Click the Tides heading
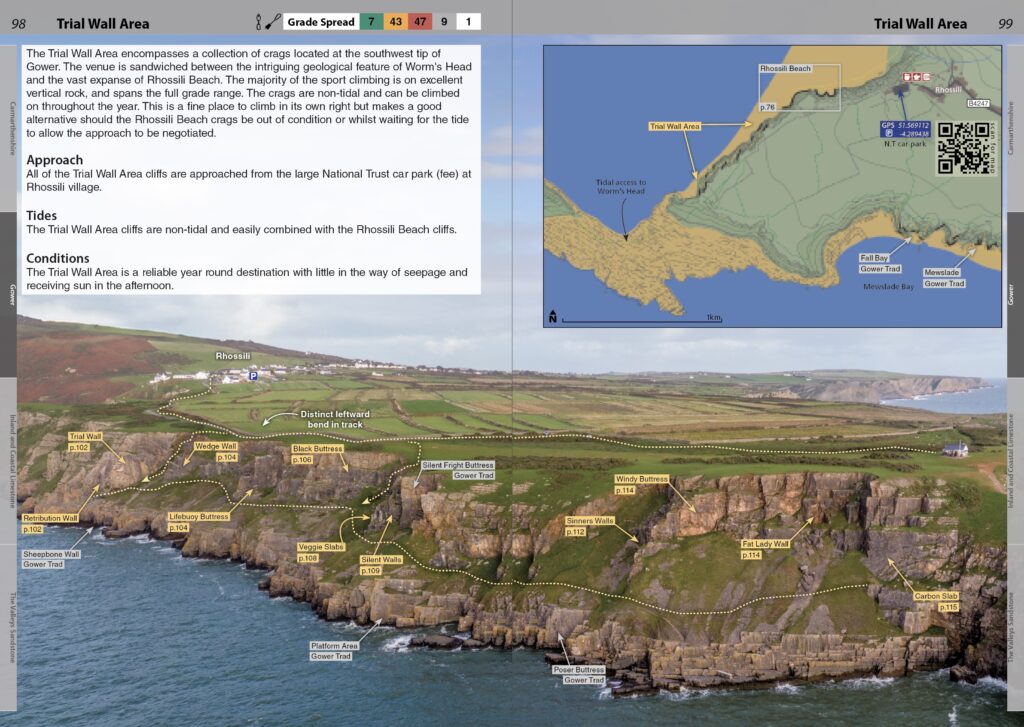The height and width of the screenshot is (727, 1024). pos(41,216)
